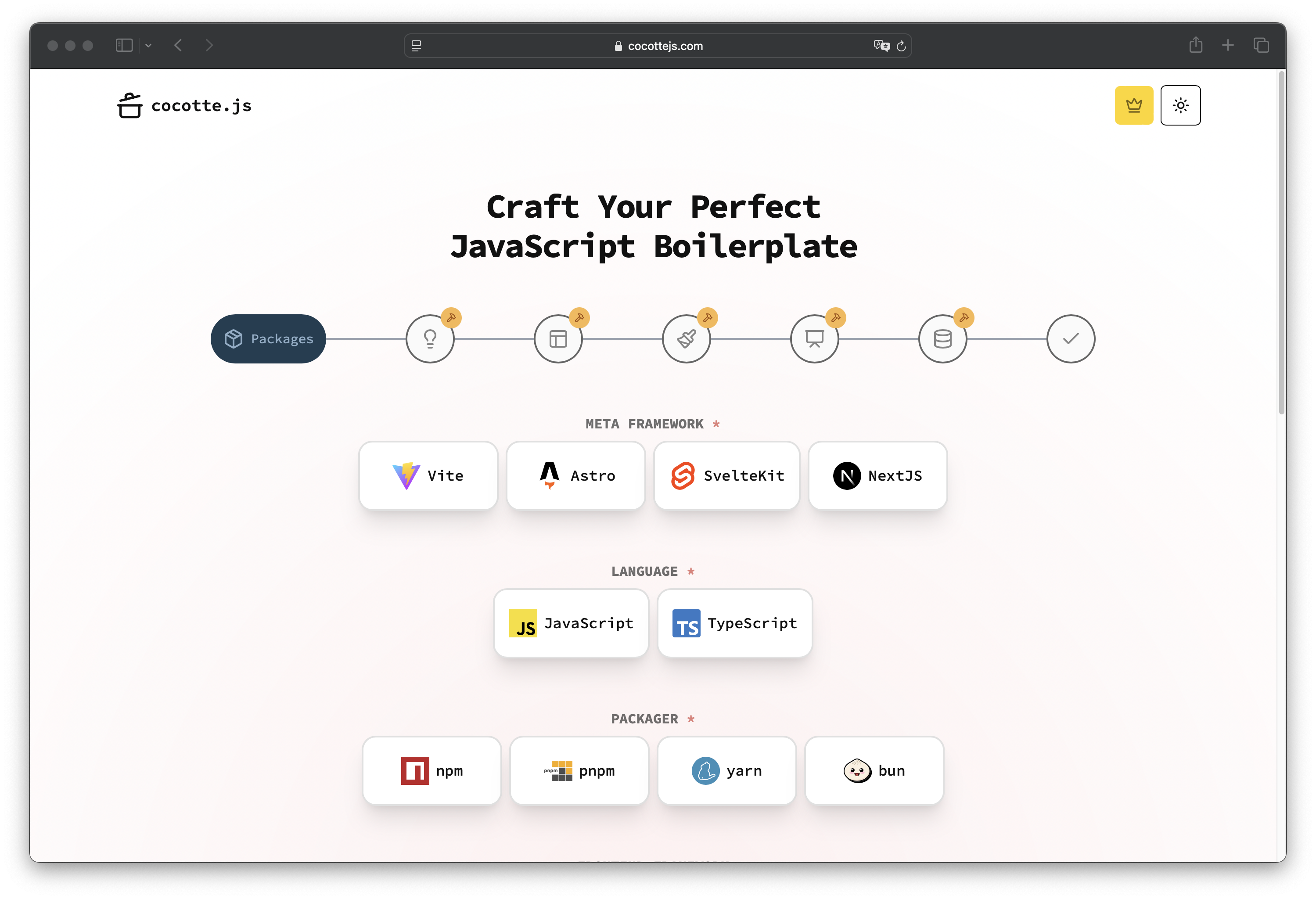Image resolution: width=1316 pixels, height=899 pixels.
Task: Choose NextJS as meta framework
Action: (x=878, y=475)
